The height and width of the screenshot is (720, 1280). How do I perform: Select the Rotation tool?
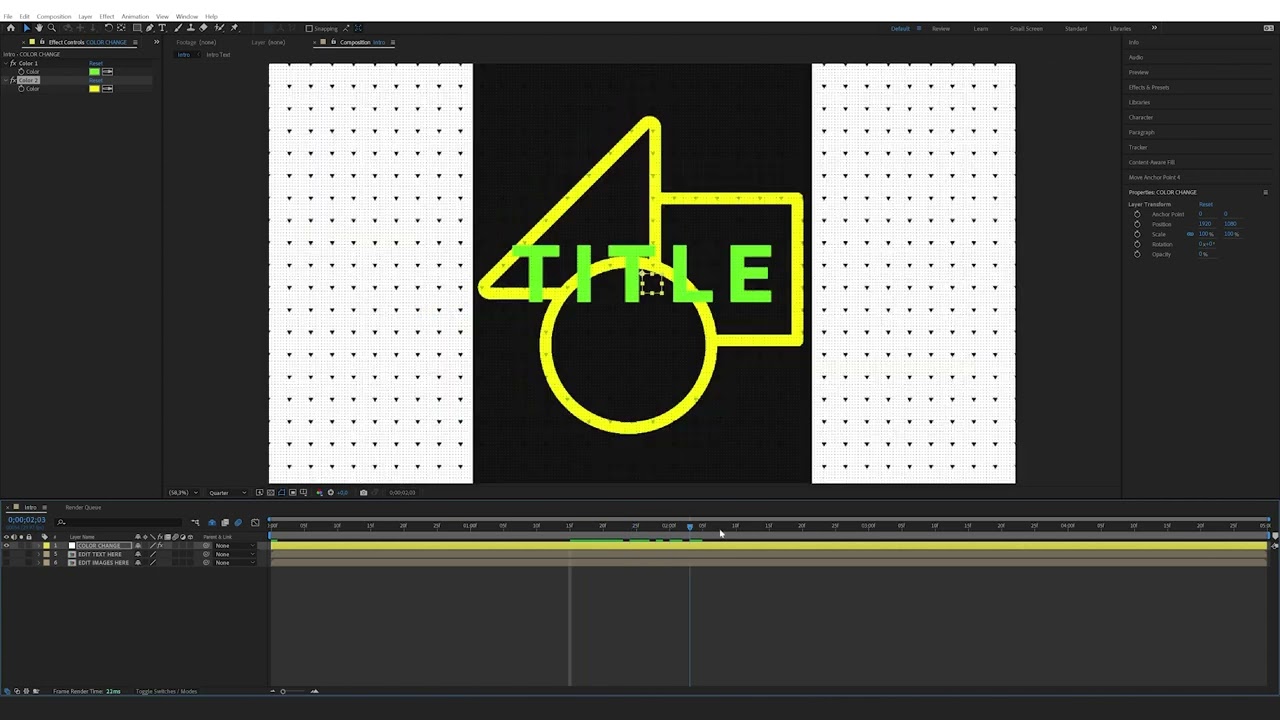(108, 28)
